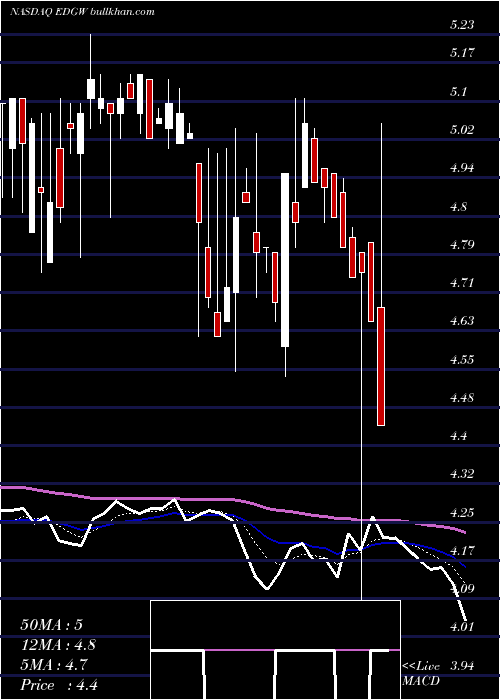Click the <<Live MACD label
This screenshot has height=700, width=500.
[421, 673]
